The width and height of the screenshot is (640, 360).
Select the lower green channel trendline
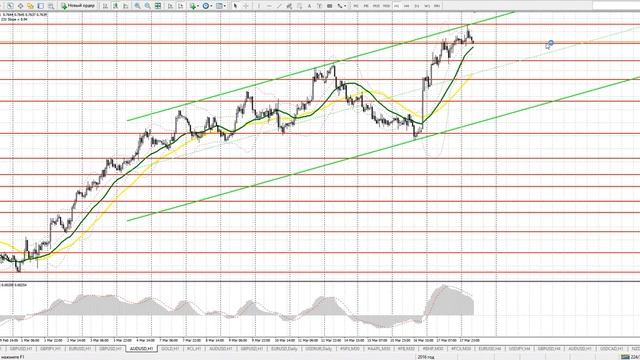click(x=383, y=149)
